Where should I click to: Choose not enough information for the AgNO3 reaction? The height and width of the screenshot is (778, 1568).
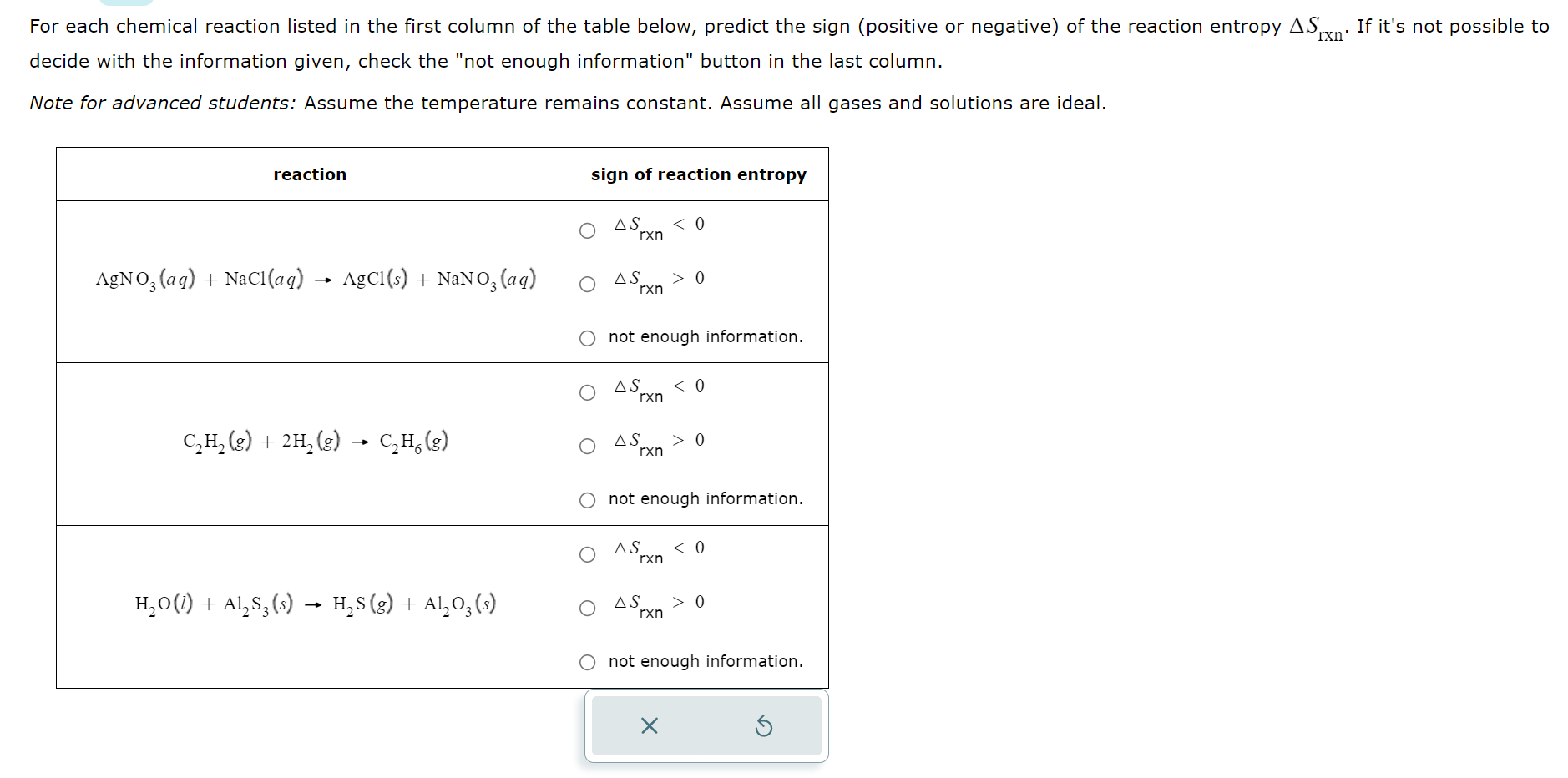(588, 337)
